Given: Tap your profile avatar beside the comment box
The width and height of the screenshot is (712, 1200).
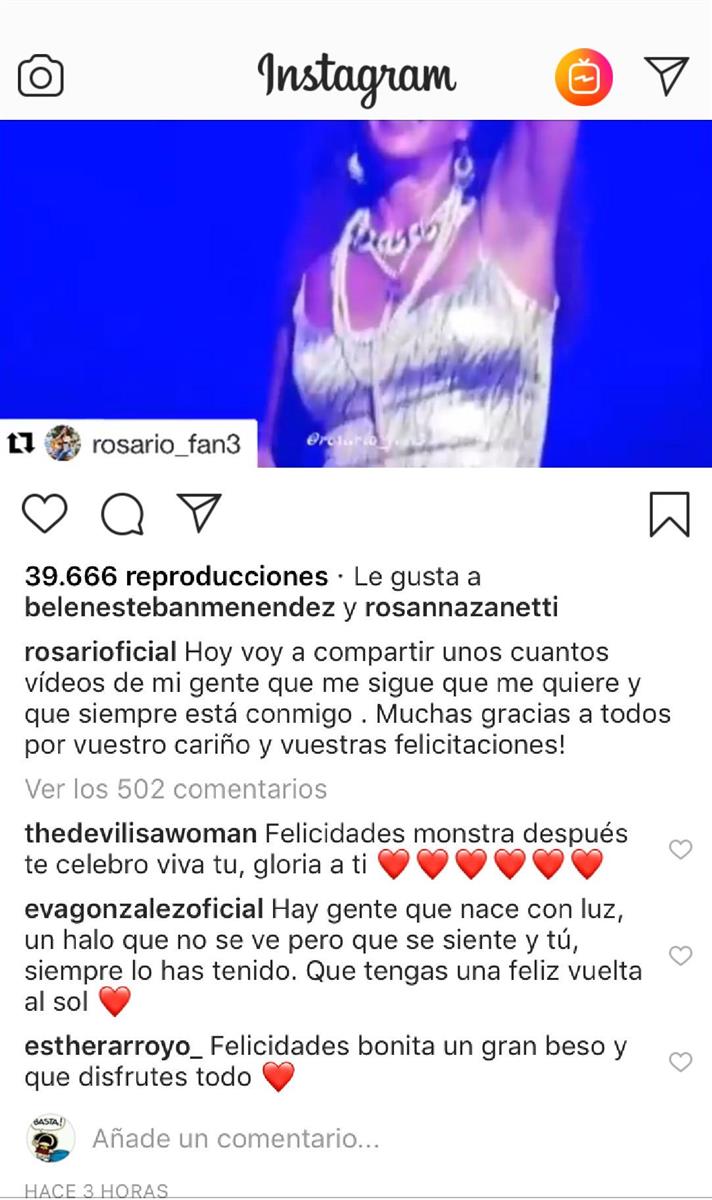Looking at the screenshot, I should (50, 1138).
